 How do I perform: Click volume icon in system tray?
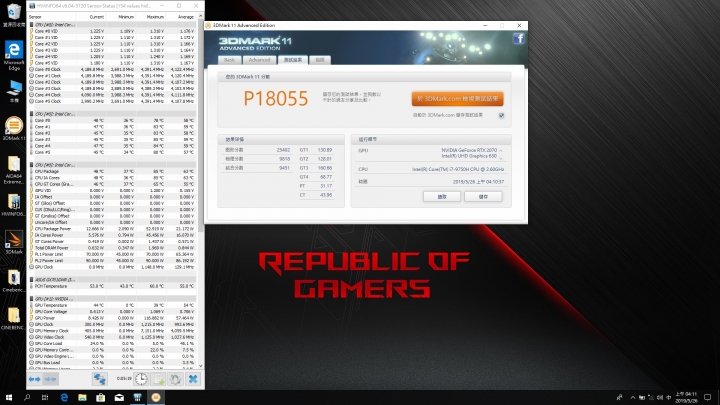pyautogui.click(x=660, y=397)
